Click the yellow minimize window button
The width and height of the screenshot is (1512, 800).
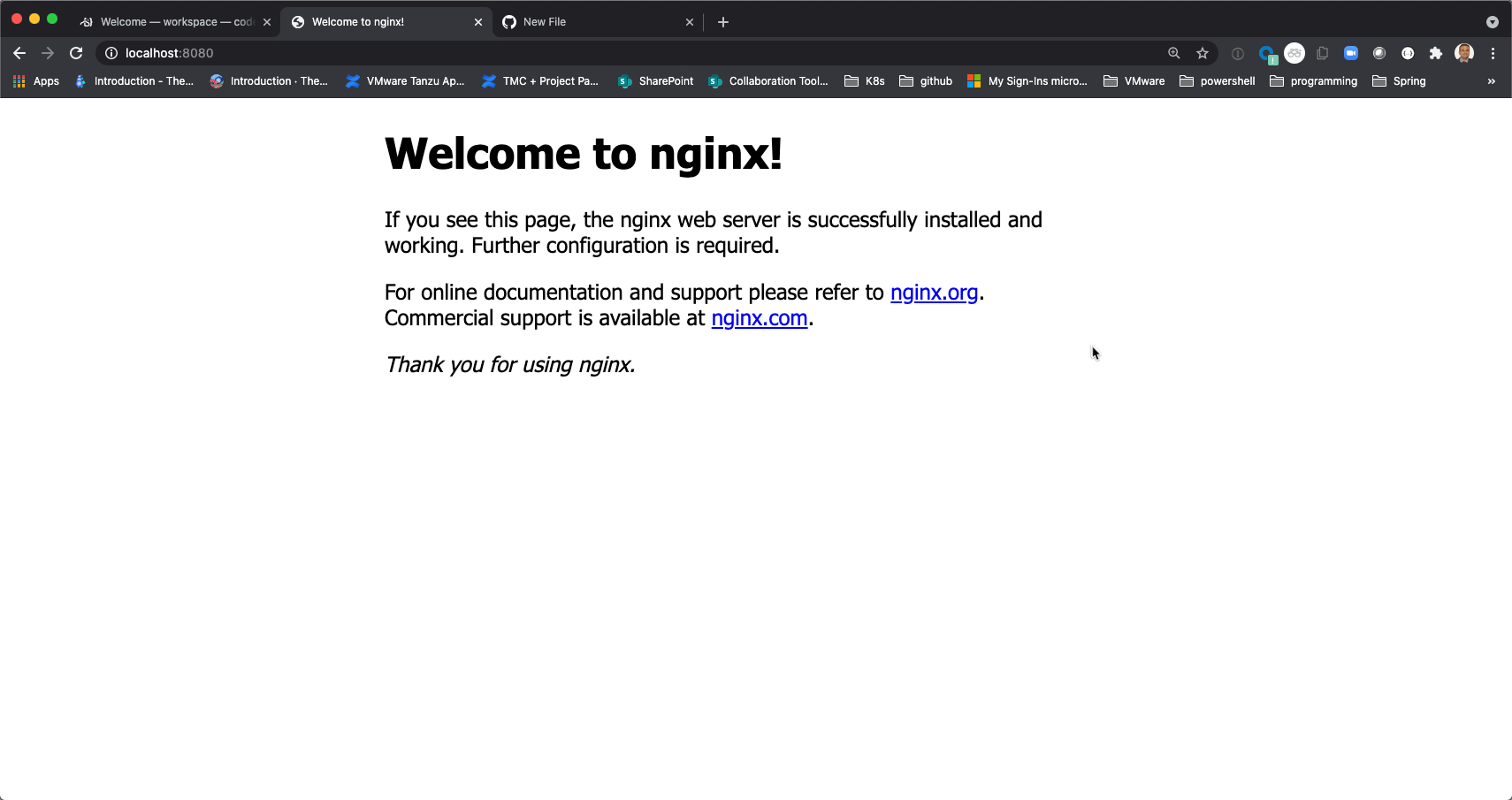click(34, 19)
